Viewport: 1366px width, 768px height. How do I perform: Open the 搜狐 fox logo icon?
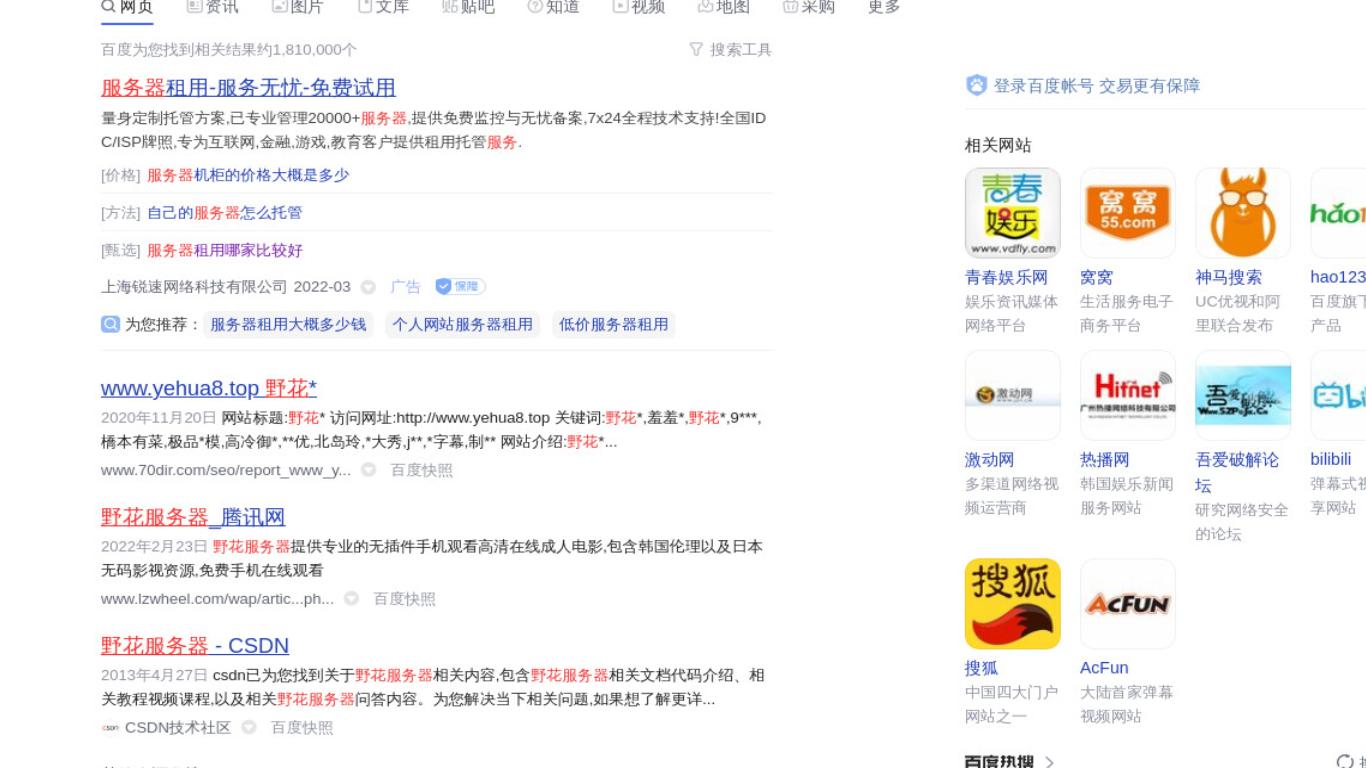coord(1012,604)
